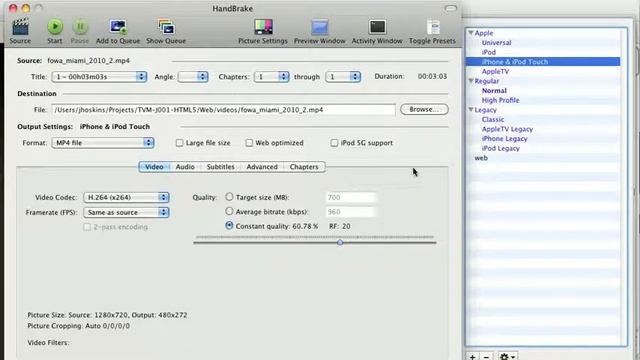The width and height of the screenshot is (640, 360).
Task: Collapse the Apple preset group
Action: (471, 33)
